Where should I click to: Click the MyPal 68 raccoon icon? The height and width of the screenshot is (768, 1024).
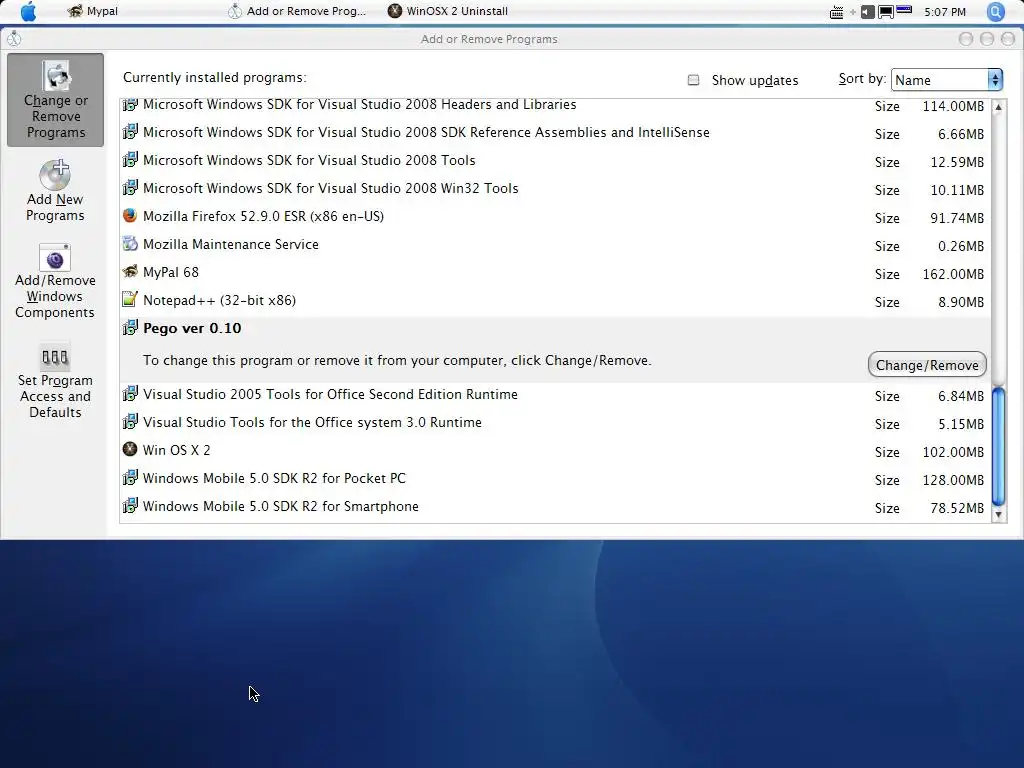tap(130, 272)
